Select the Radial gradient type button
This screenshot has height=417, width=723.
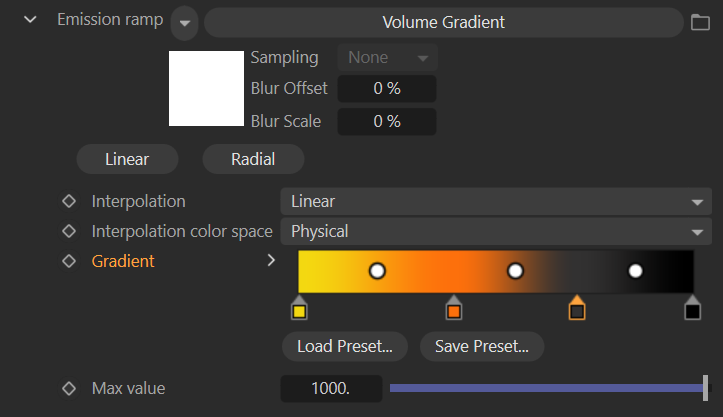(x=253, y=159)
